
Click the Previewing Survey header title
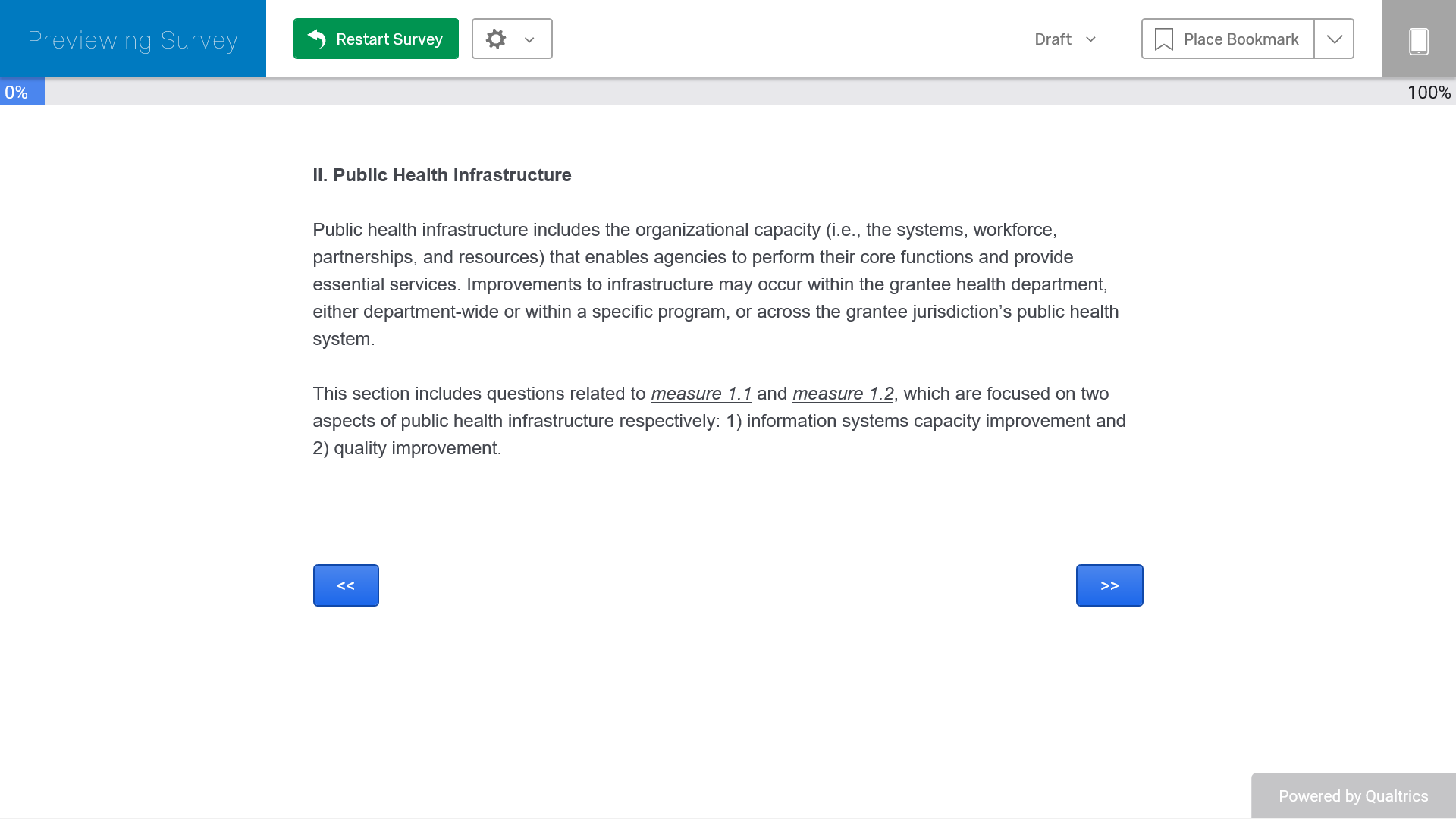pos(133,39)
